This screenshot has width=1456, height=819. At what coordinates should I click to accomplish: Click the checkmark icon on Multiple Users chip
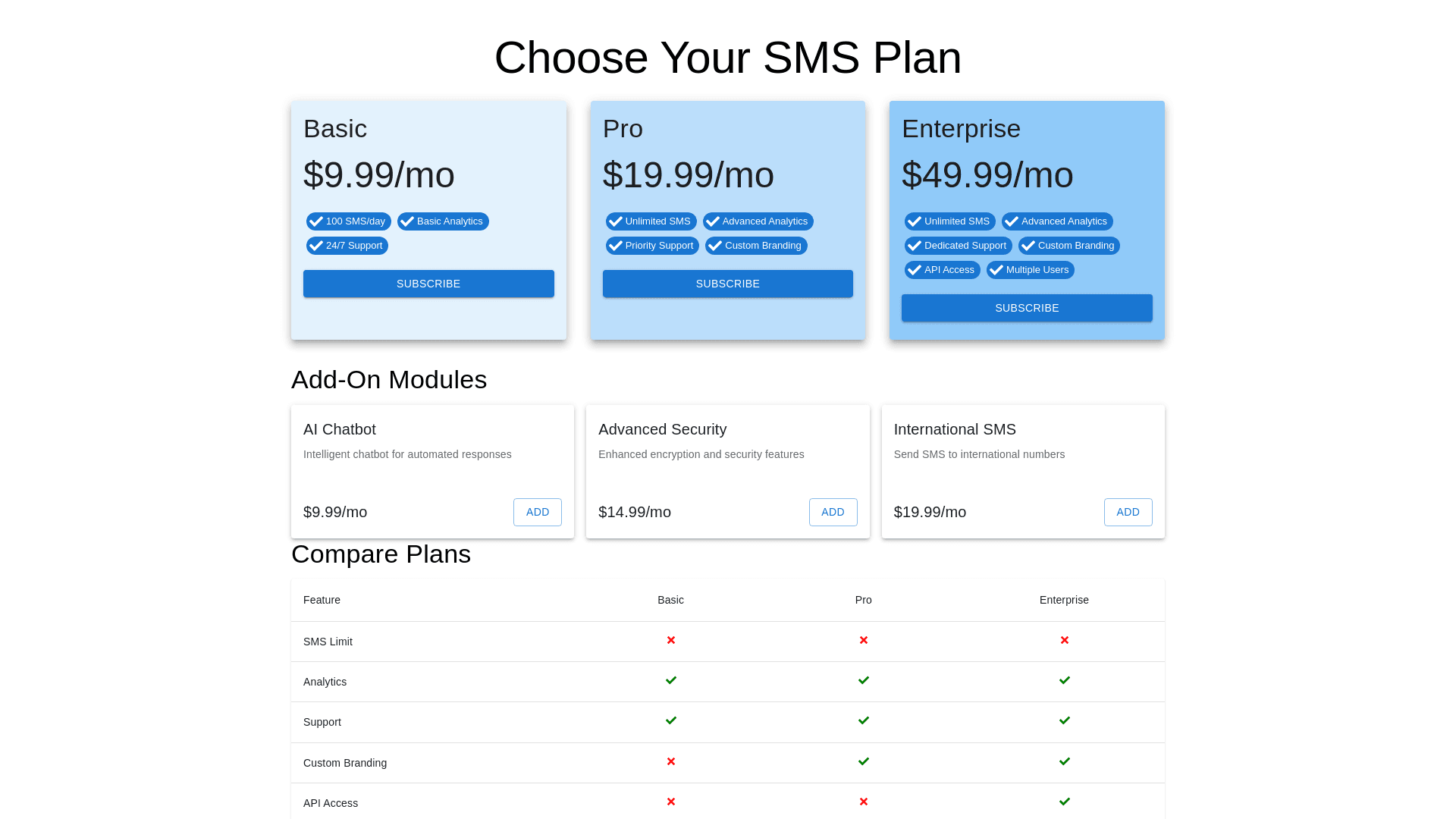[996, 270]
